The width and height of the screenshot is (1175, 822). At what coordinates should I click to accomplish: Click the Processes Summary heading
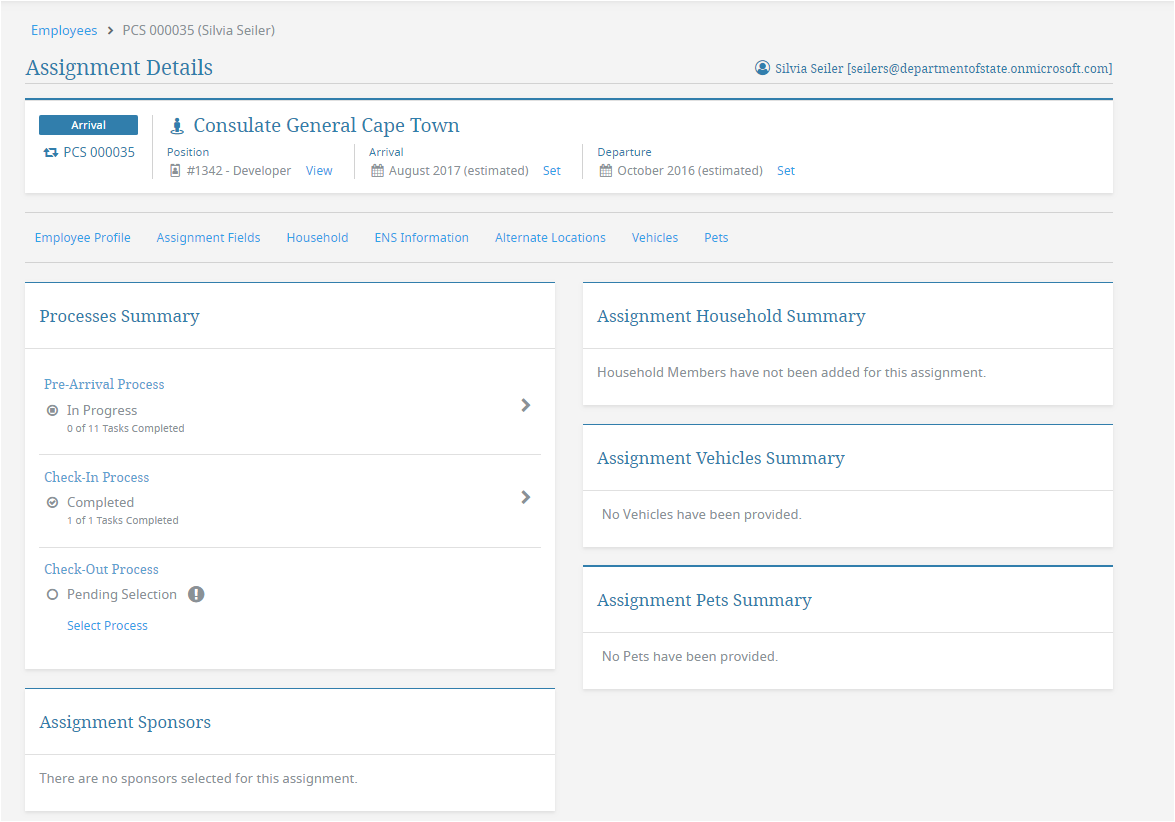119,316
